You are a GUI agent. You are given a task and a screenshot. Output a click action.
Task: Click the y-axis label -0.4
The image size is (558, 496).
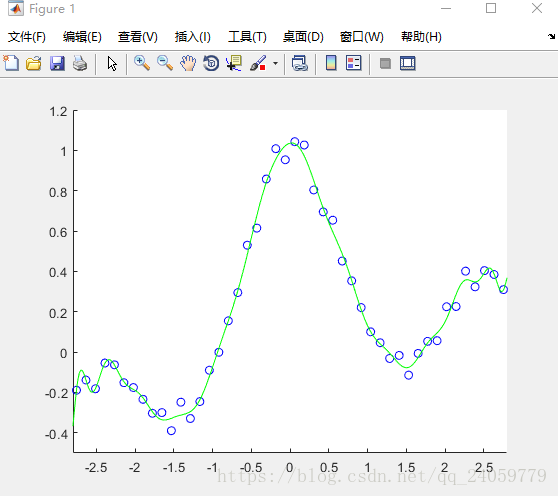[x=56, y=434]
